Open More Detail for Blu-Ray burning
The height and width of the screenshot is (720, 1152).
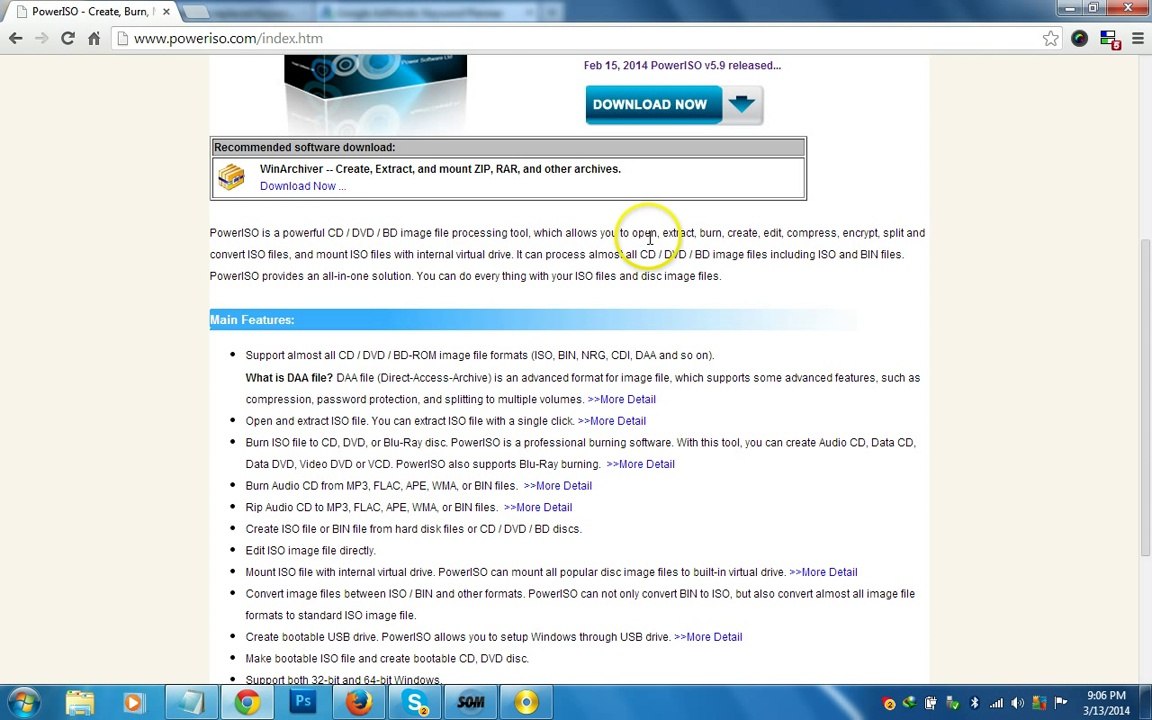coord(640,464)
